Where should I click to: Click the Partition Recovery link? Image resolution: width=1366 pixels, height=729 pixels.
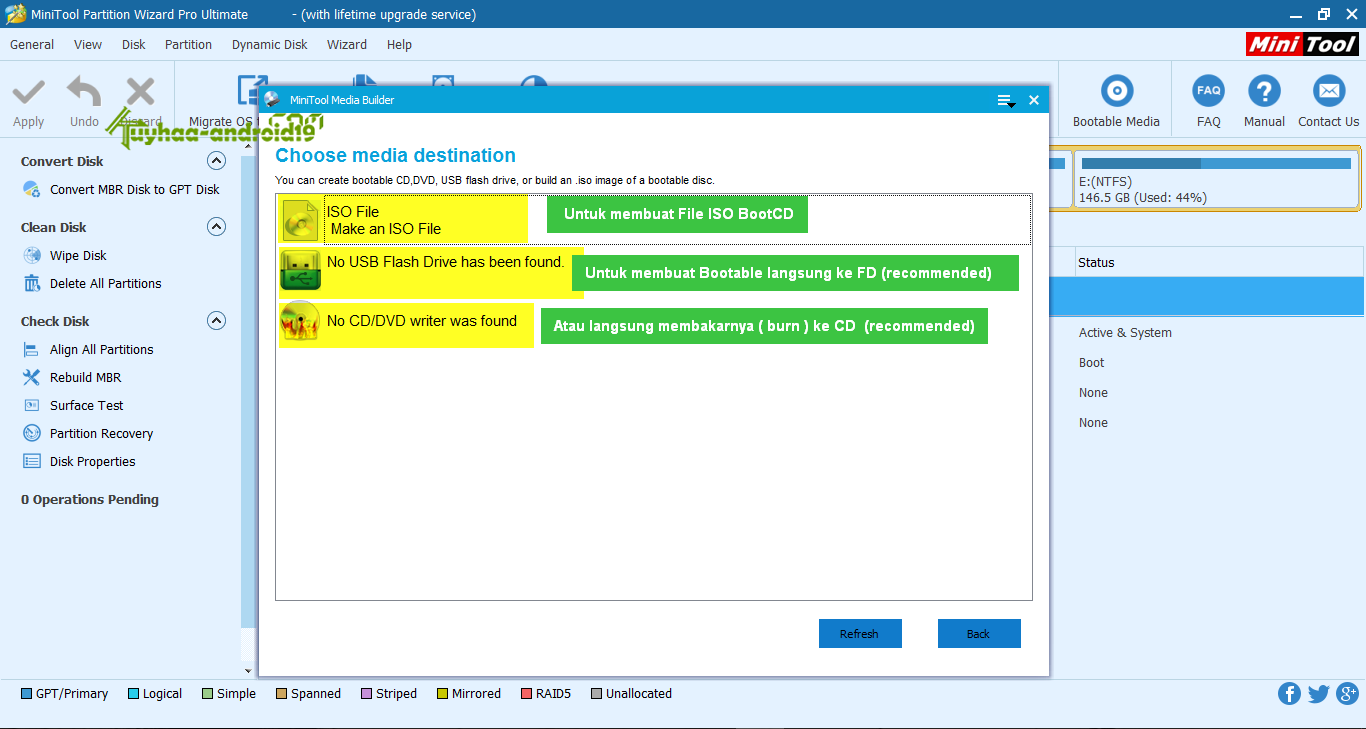click(102, 433)
